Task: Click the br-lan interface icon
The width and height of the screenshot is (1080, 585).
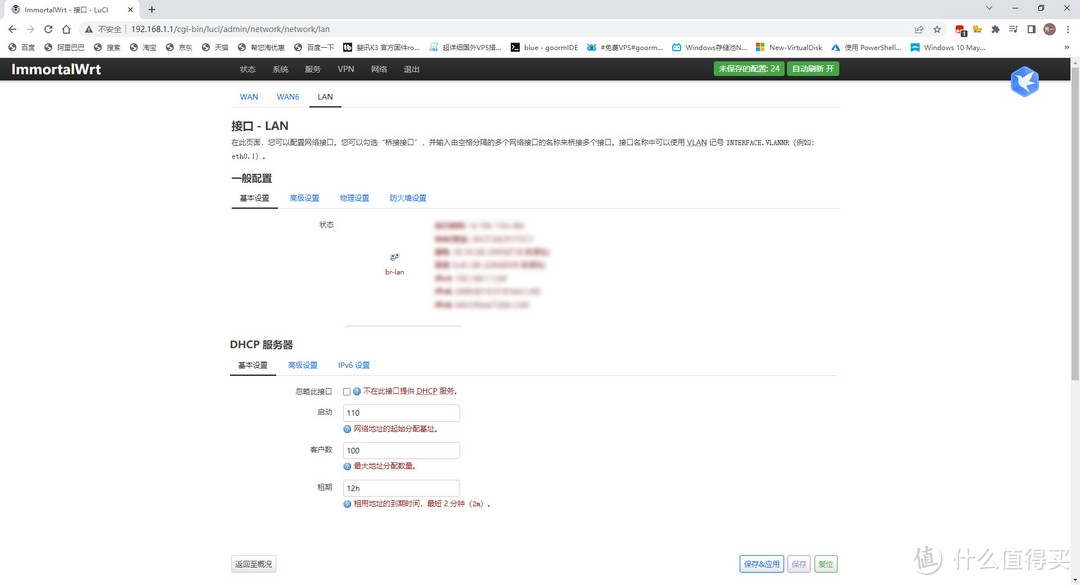Action: (x=394, y=258)
